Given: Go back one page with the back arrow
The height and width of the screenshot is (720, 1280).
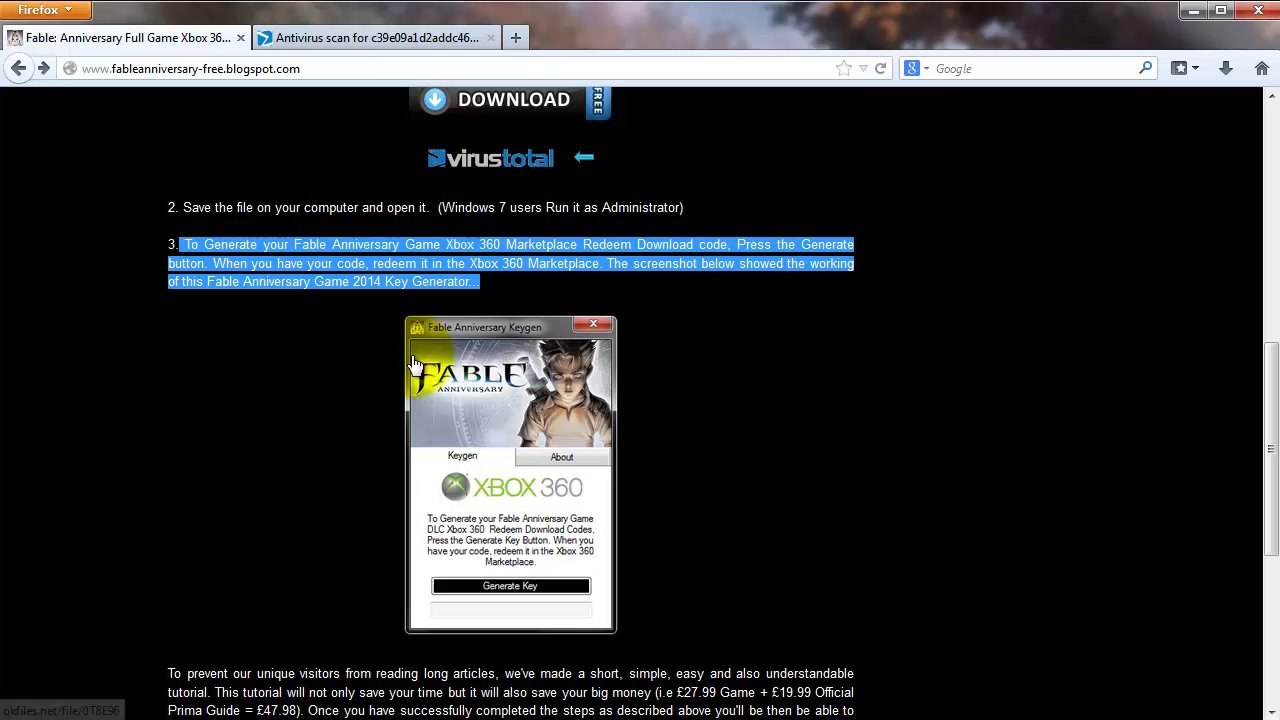Looking at the screenshot, I should click(x=18, y=68).
